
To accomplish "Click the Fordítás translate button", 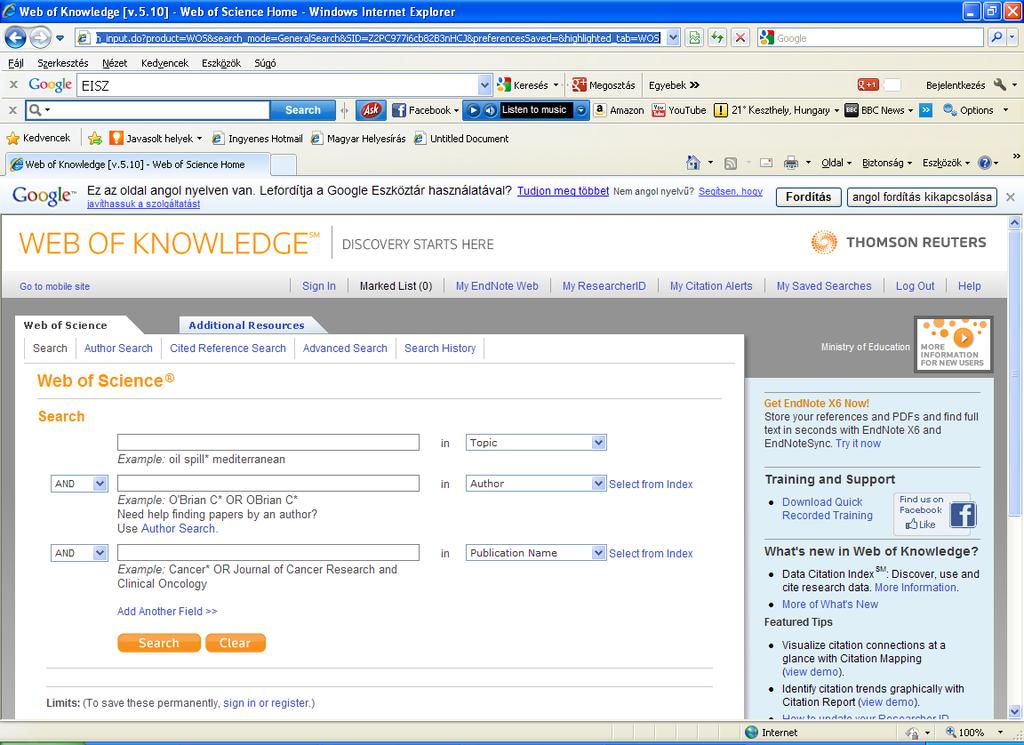I will (x=808, y=197).
